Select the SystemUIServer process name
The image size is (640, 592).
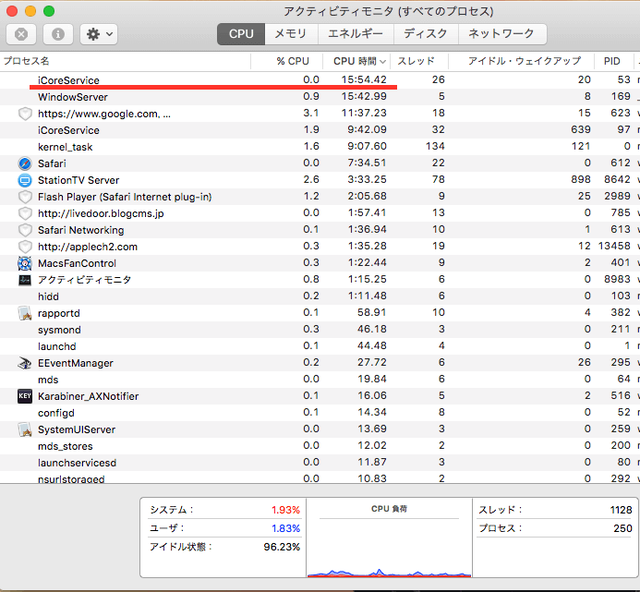(77, 430)
